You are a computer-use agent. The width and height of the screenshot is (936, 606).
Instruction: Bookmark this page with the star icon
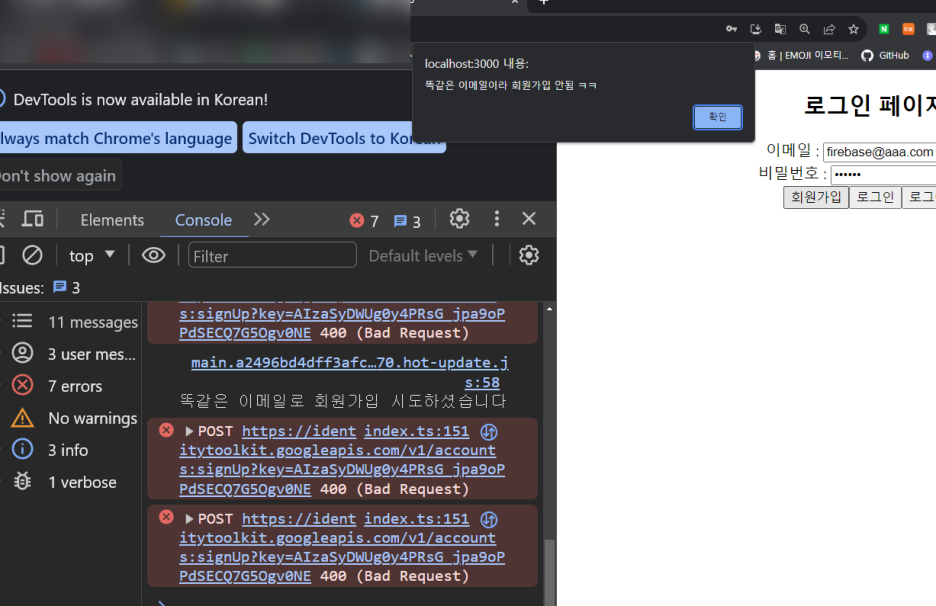click(854, 29)
